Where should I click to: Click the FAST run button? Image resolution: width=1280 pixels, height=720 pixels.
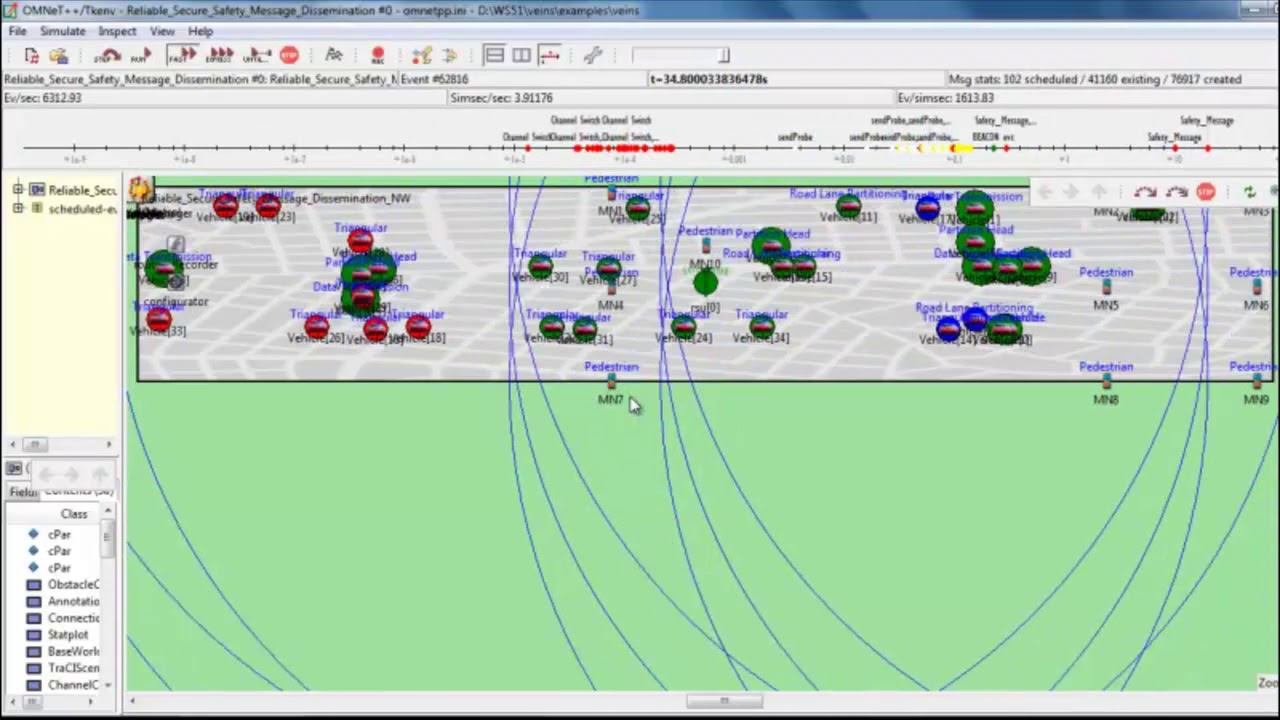[182, 56]
